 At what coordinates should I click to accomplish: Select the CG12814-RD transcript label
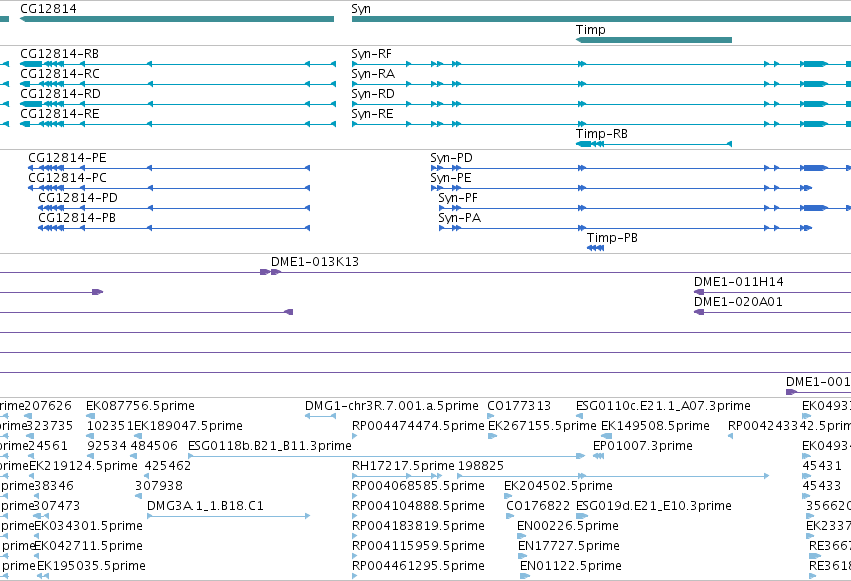point(60,94)
